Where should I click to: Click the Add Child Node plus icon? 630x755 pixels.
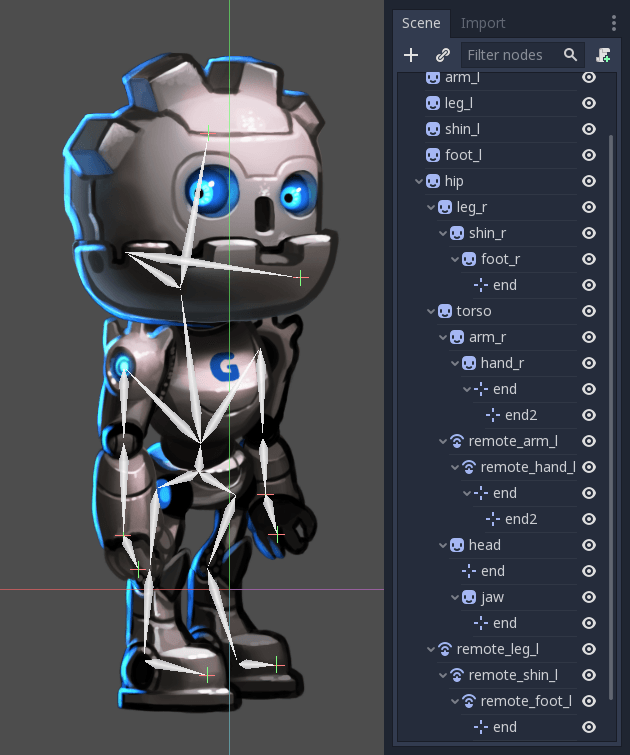(411, 55)
